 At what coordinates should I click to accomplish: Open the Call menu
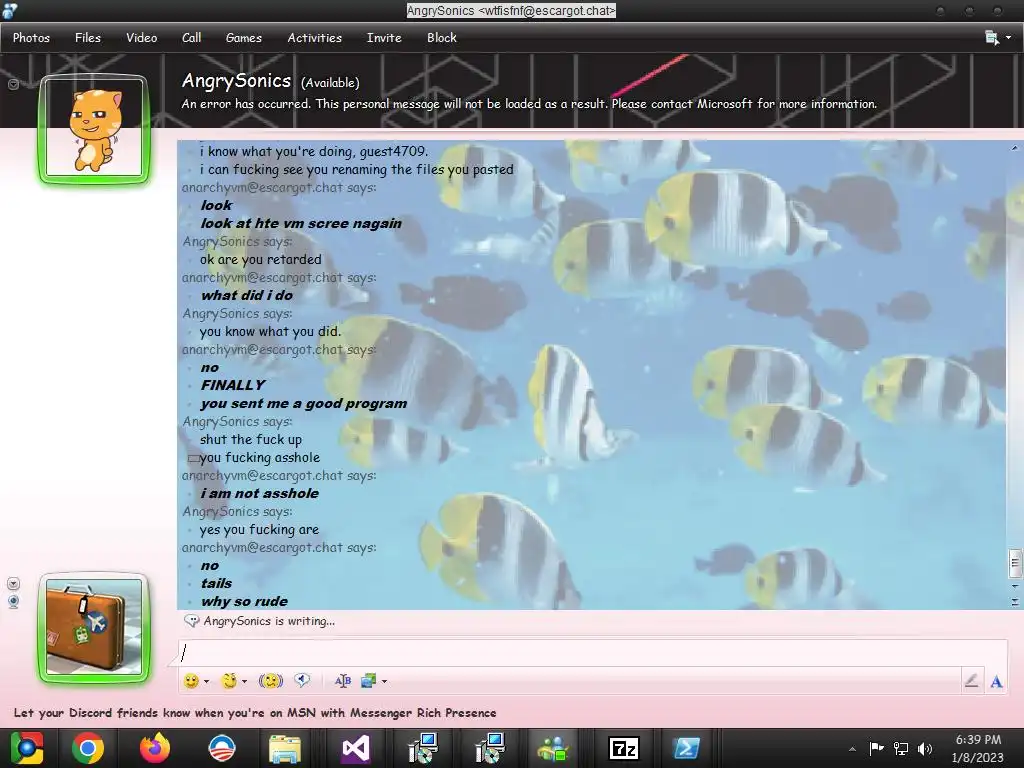[191, 38]
